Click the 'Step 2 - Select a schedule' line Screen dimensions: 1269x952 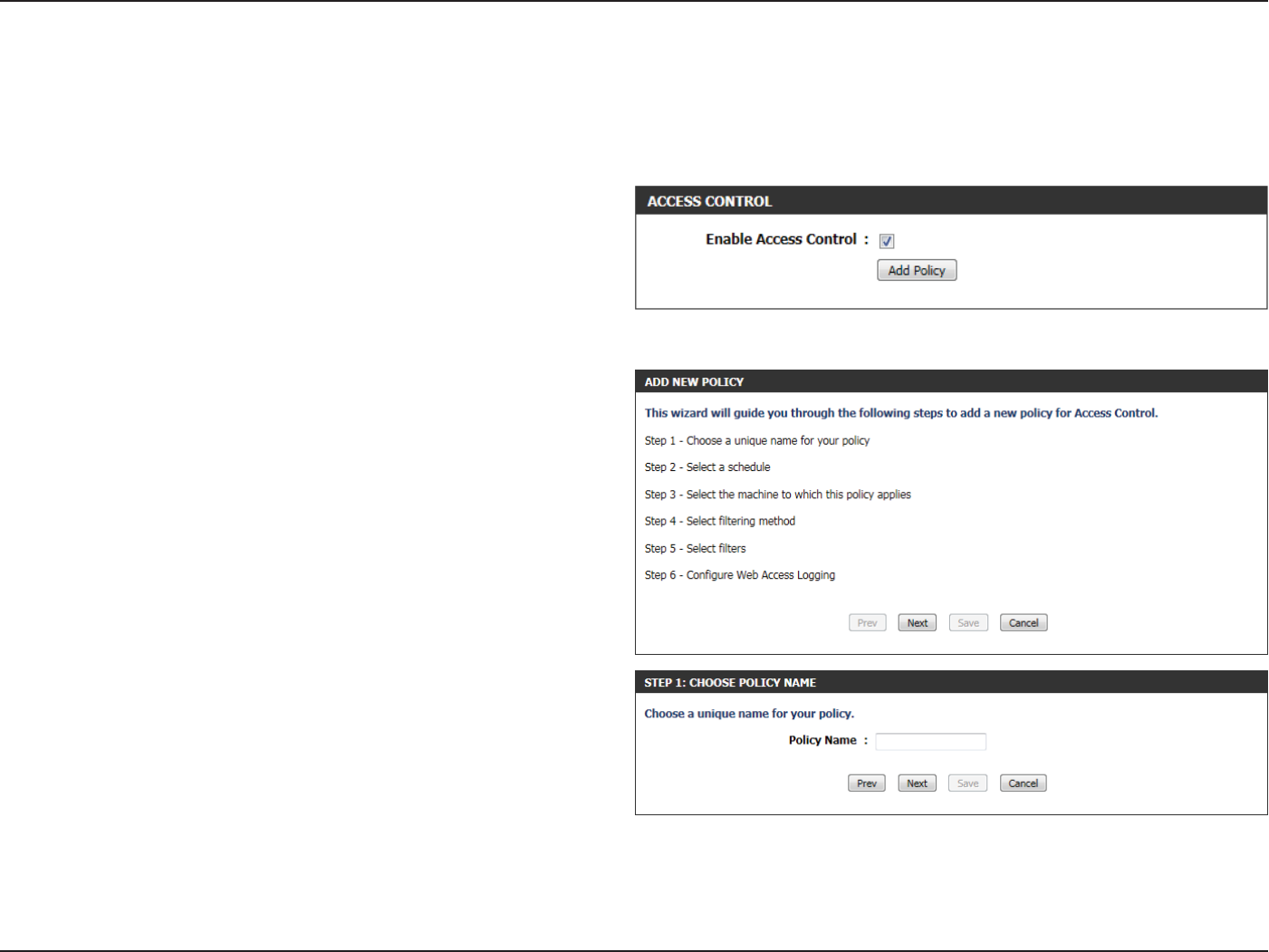point(707,467)
